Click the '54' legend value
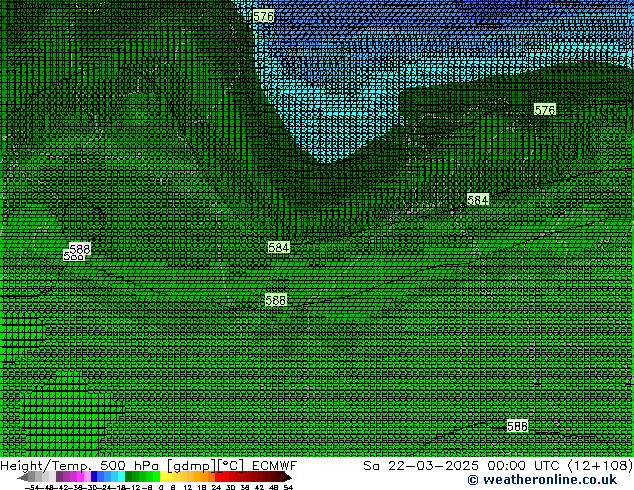Screen dimensions: 634x490 click(x=288, y=488)
